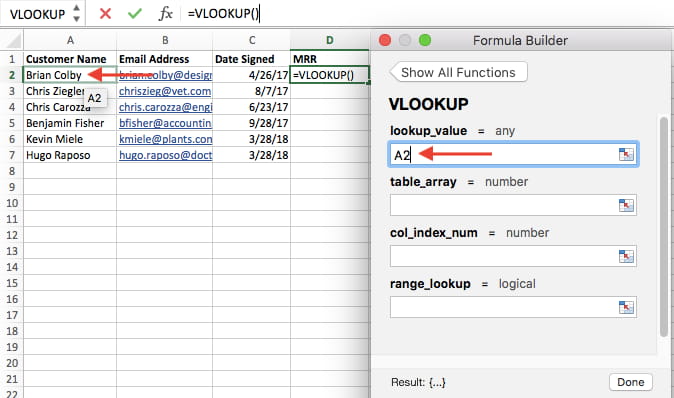
Task: Select row 20 header
Action: pyautogui.click(x=12, y=363)
